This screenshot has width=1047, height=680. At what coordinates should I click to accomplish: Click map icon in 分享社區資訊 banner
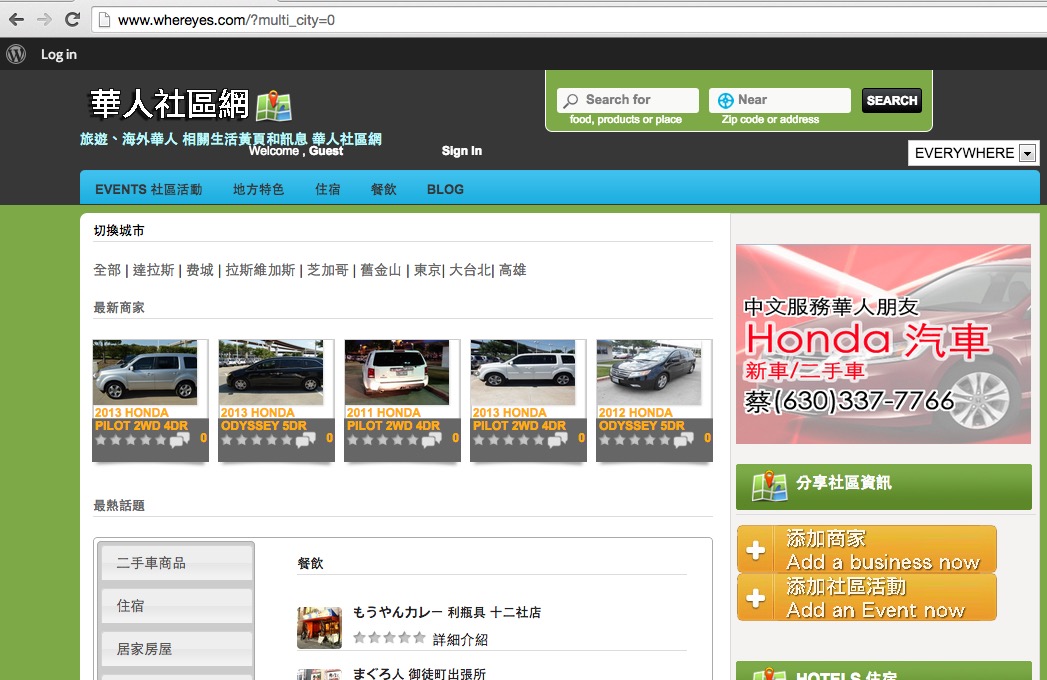[x=769, y=486]
